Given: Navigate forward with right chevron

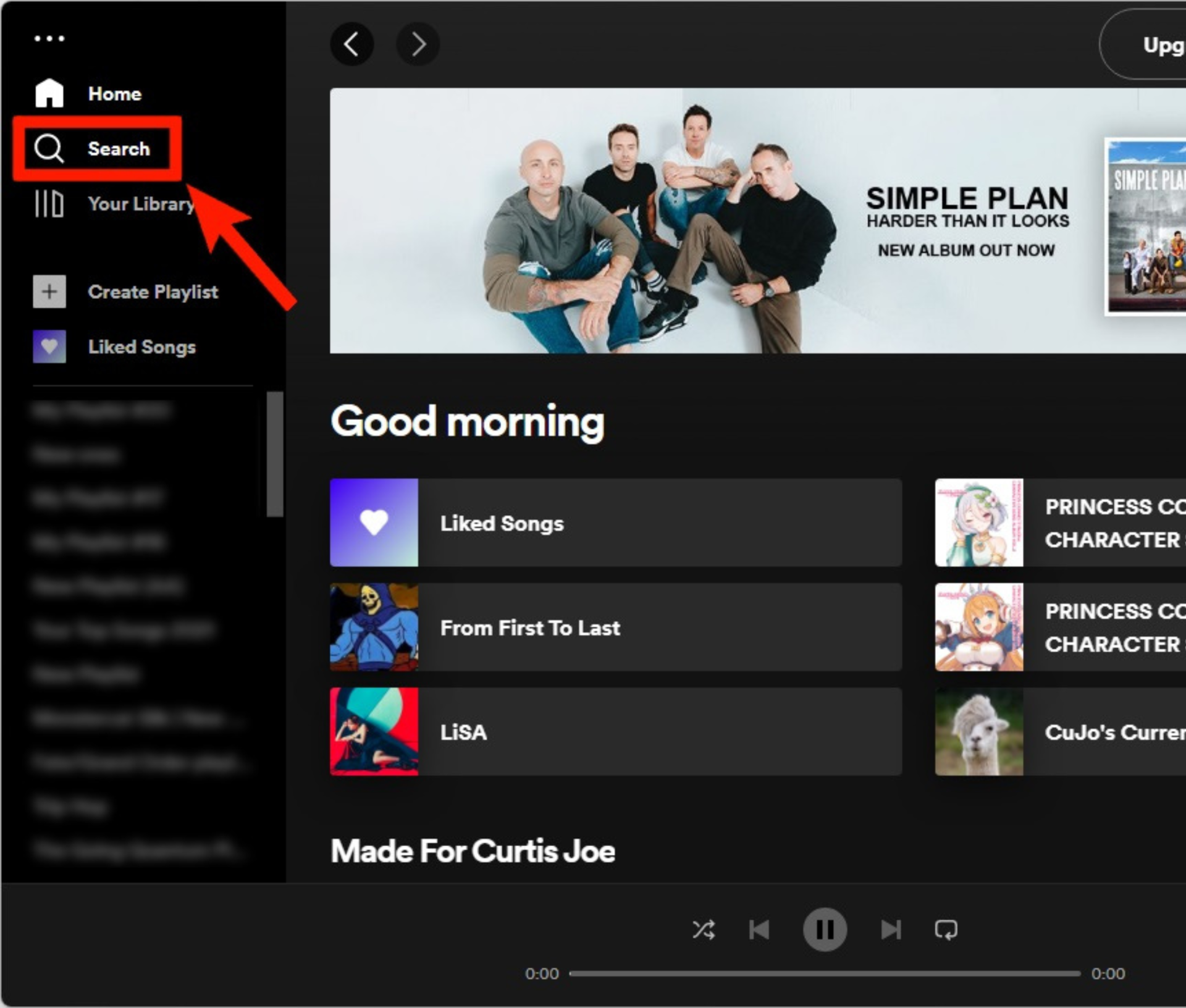Looking at the screenshot, I should coord(418,44).
